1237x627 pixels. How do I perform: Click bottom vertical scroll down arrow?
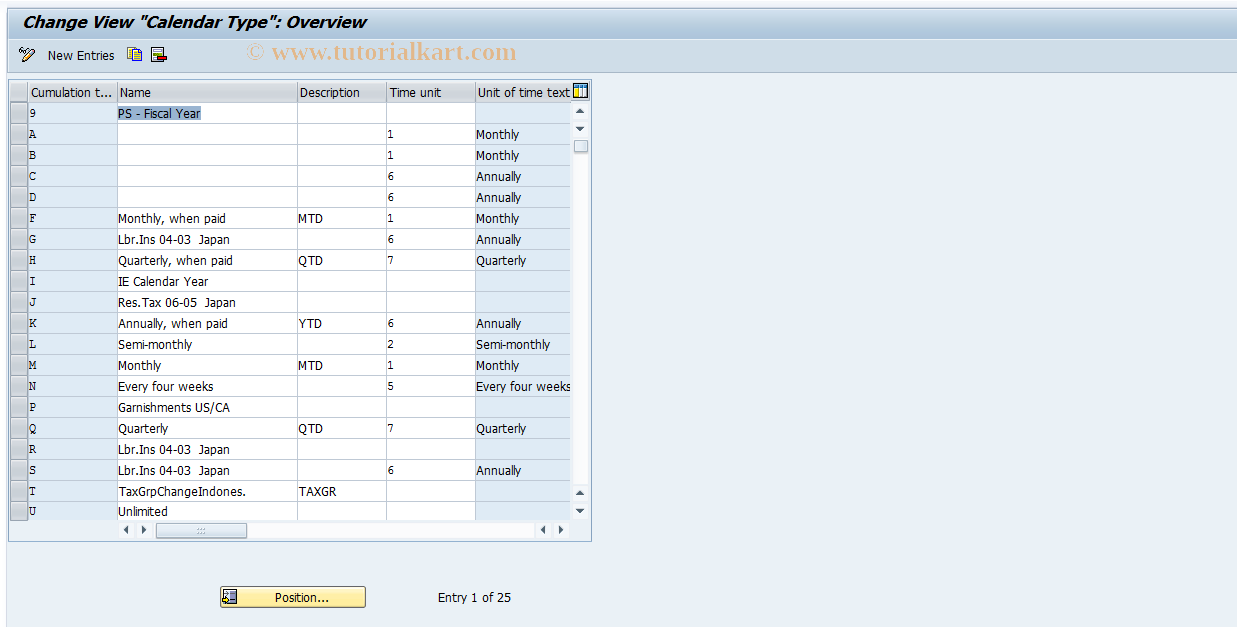pyautogui.click(x=580, y=511)
